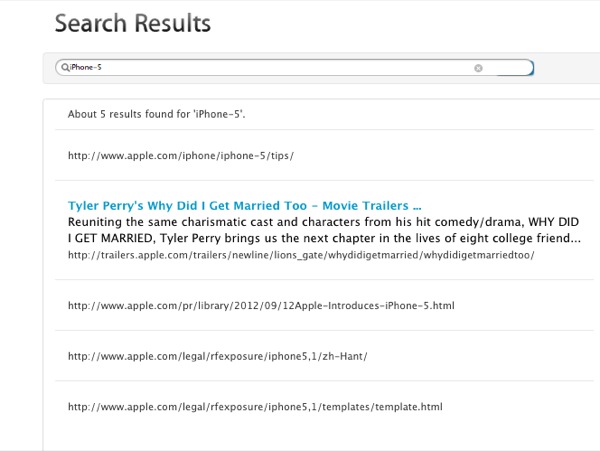Open the rfexposure templates/template.html result
The width and height of the screenshot is (600, 451).
click(x=255, y=407)
